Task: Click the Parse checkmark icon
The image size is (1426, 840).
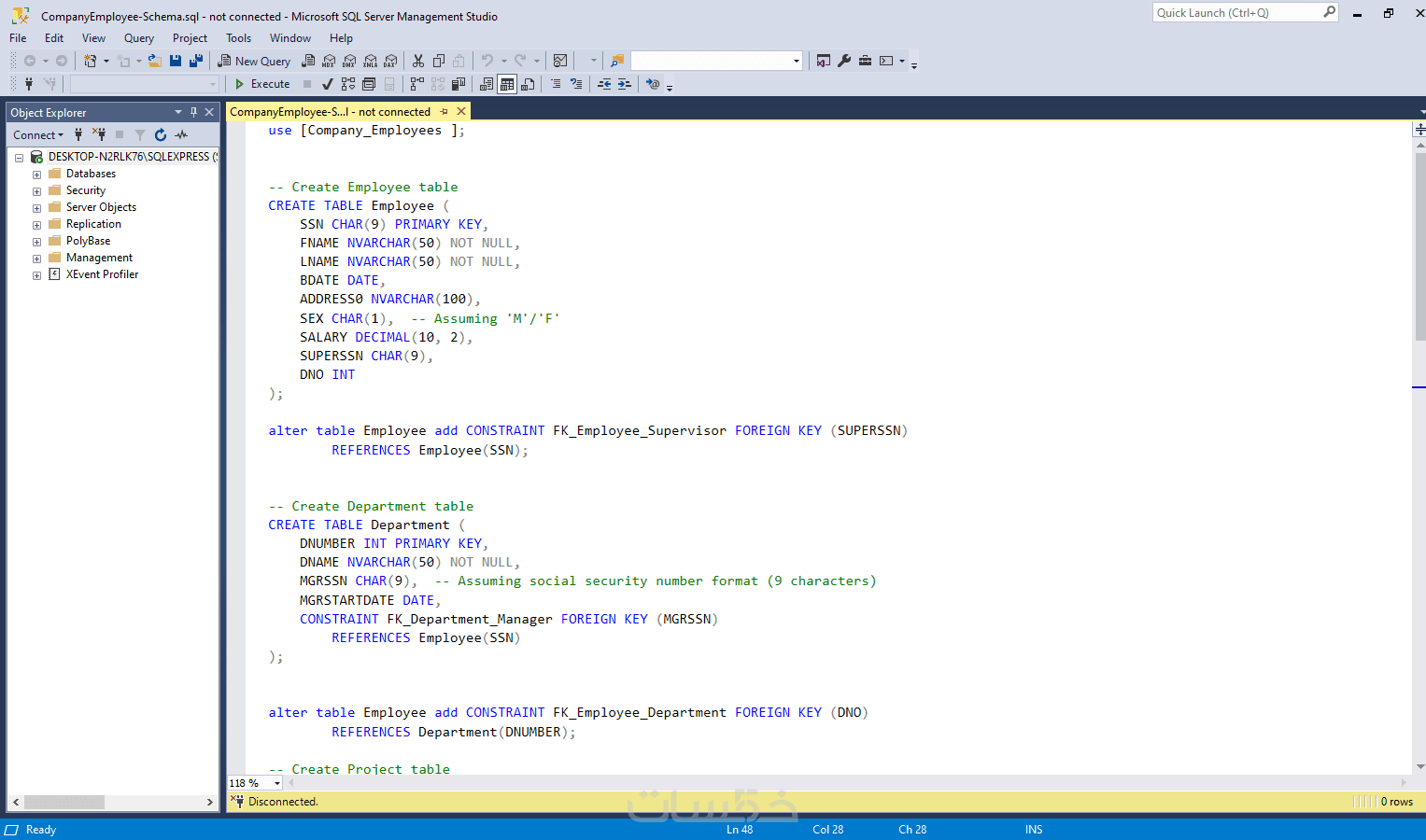Action: pos(328,84)
